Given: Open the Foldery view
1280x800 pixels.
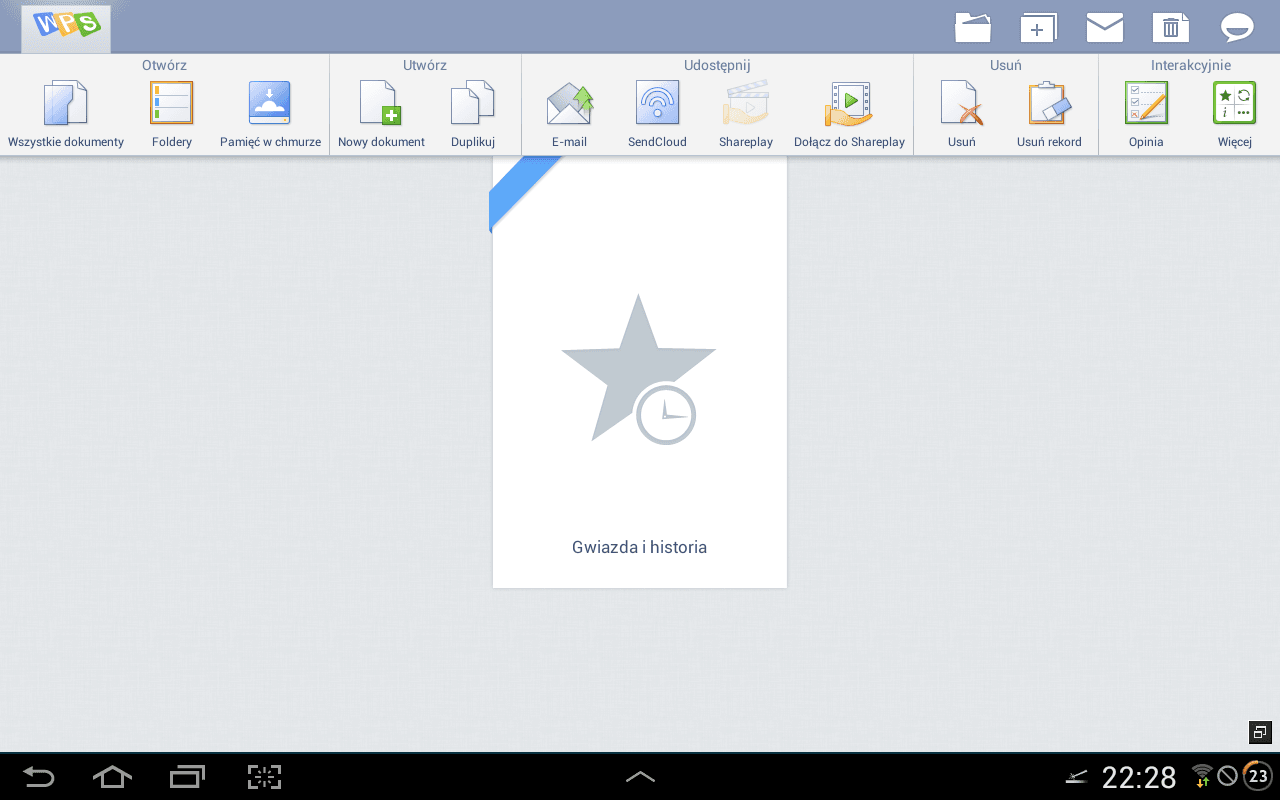Looking at the screenshot, I should 172,115.
